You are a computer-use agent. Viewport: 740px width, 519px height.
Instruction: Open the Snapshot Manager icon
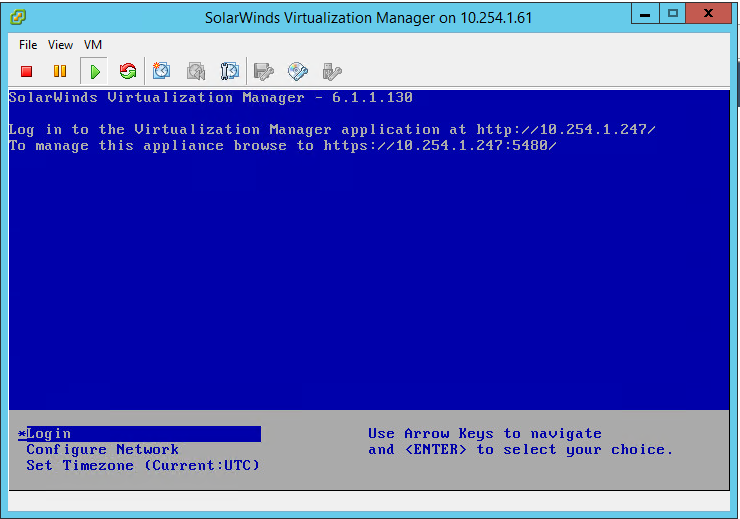[x=230, y=71]
